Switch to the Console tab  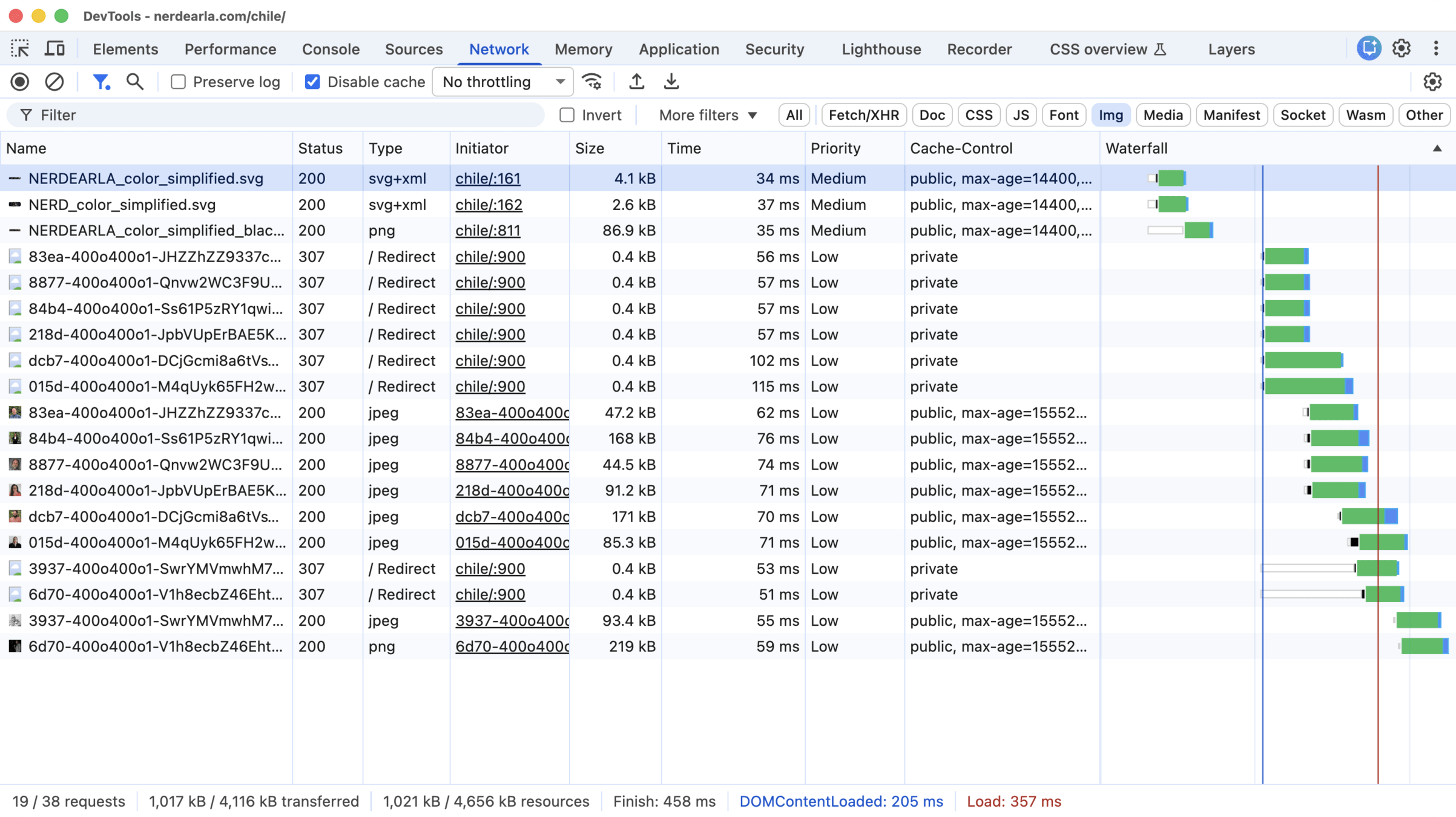(x=331, y=49)
